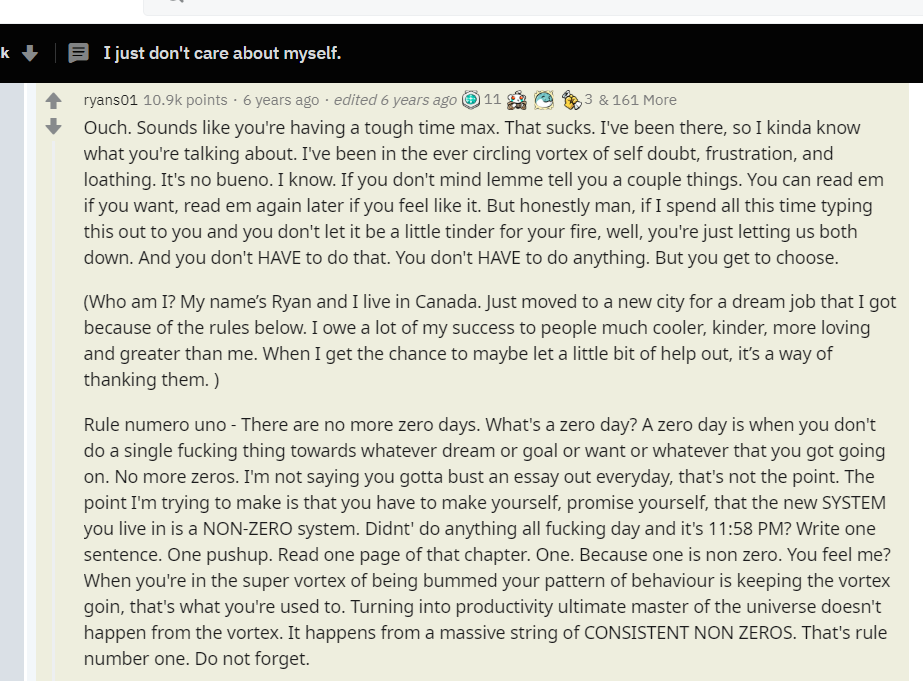
Task: Upvote the ryans01 comment
Action: [x=54, y=101]
